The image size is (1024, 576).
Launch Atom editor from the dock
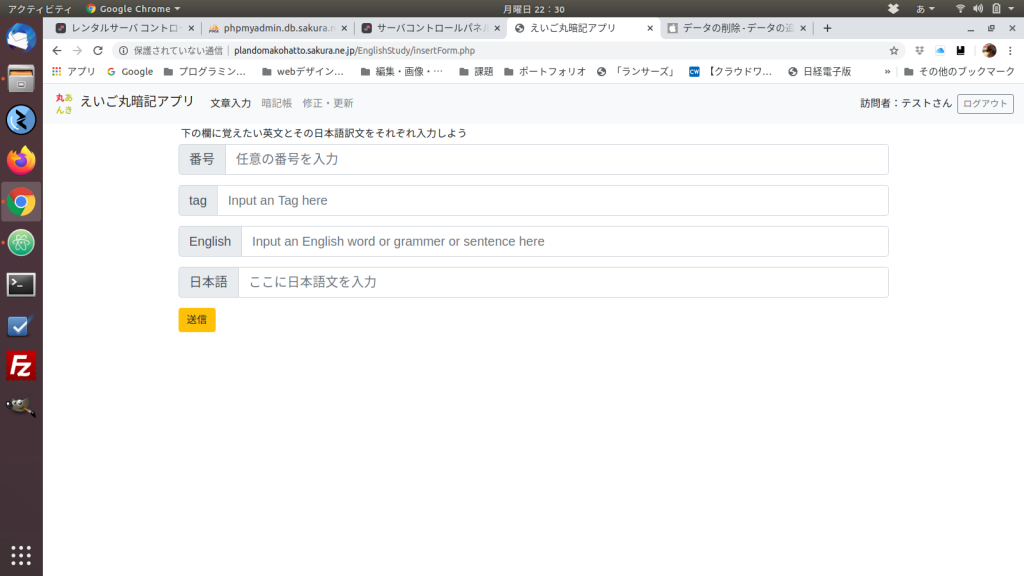[x=21, y=242]
